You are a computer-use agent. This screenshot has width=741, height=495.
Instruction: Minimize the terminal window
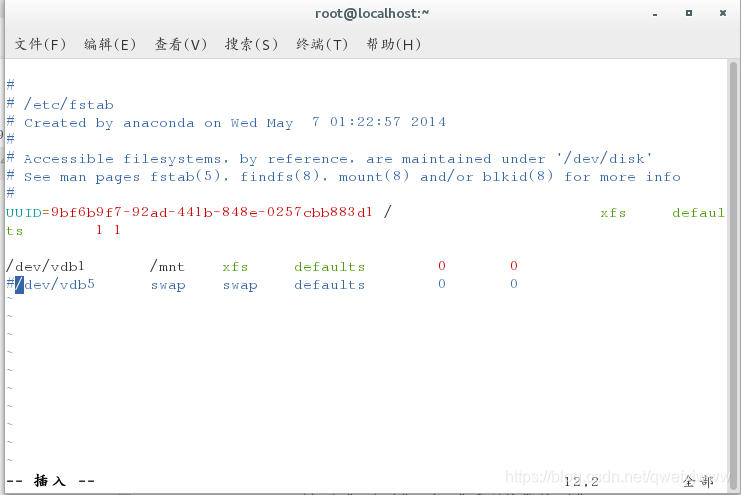click(x=655, y=14)
